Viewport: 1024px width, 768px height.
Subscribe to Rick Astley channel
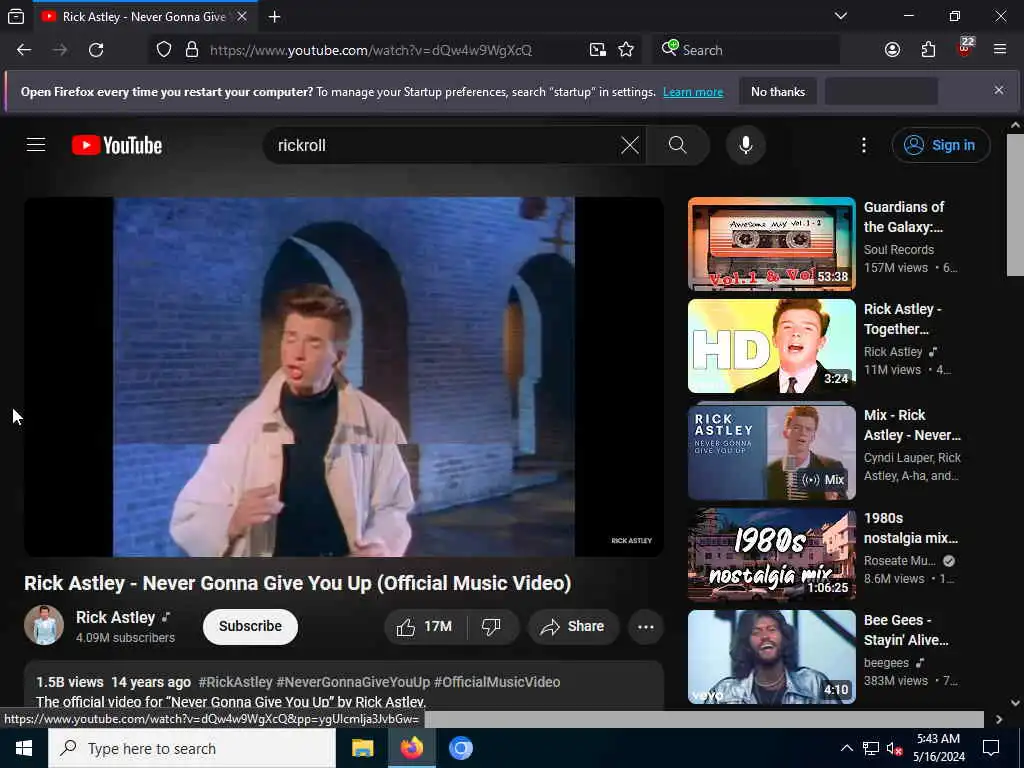pyautogui.click(x=250, y=626)
